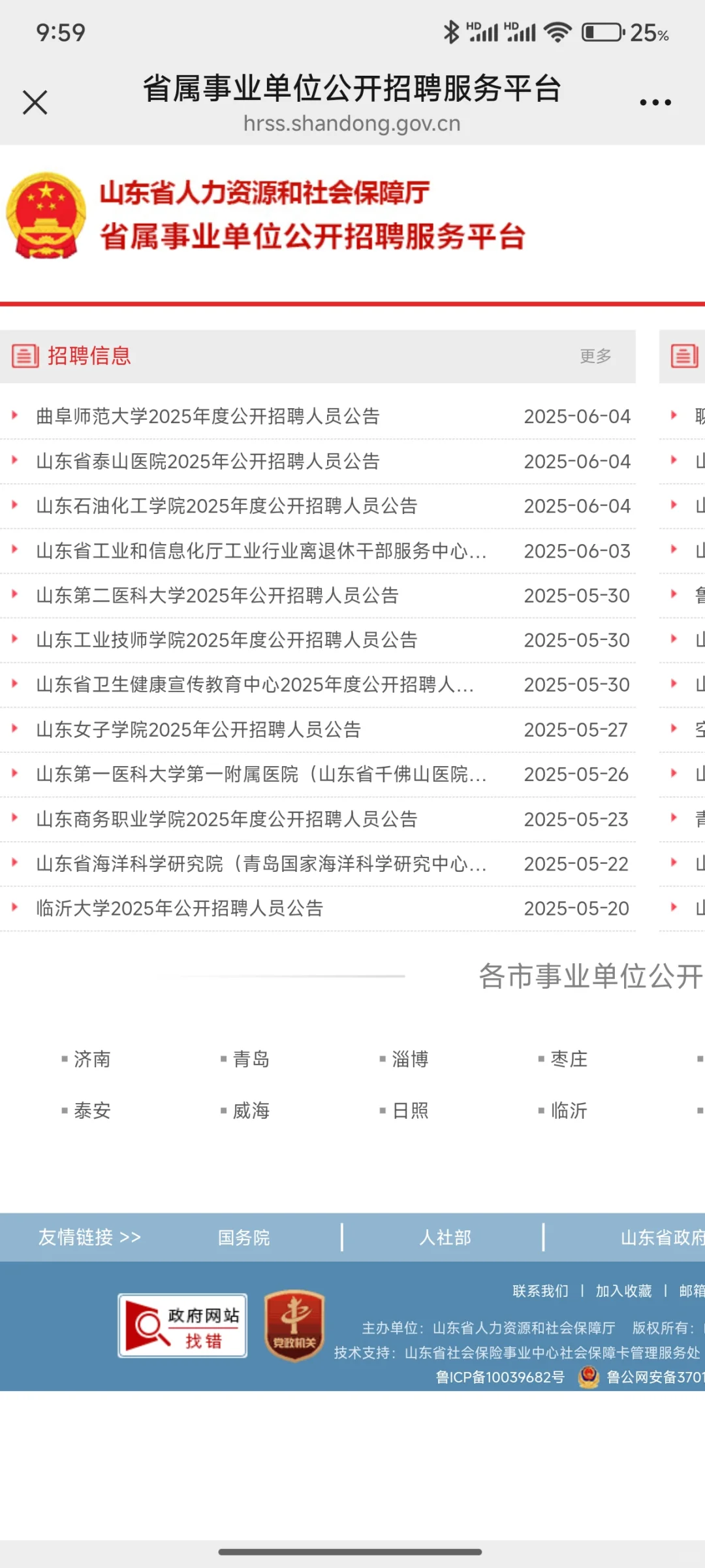Open 曲阜师范大学2025年度公开招聘人员公告
705x1568 pixels.
208,416
